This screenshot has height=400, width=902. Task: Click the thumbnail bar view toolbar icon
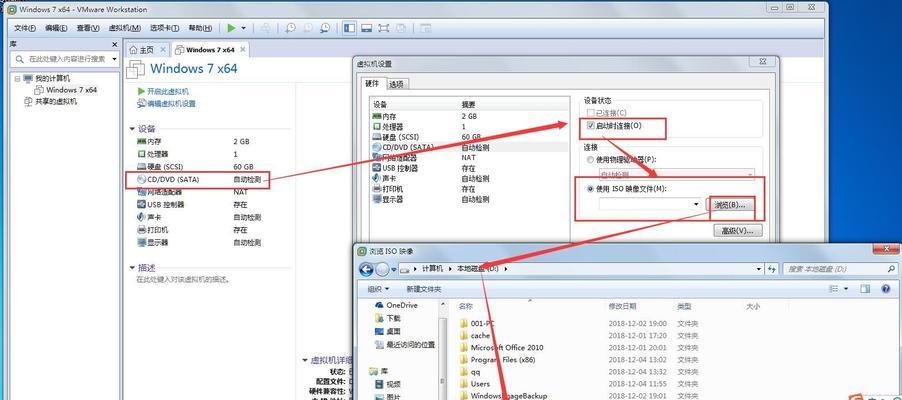(x=366, y=28)
